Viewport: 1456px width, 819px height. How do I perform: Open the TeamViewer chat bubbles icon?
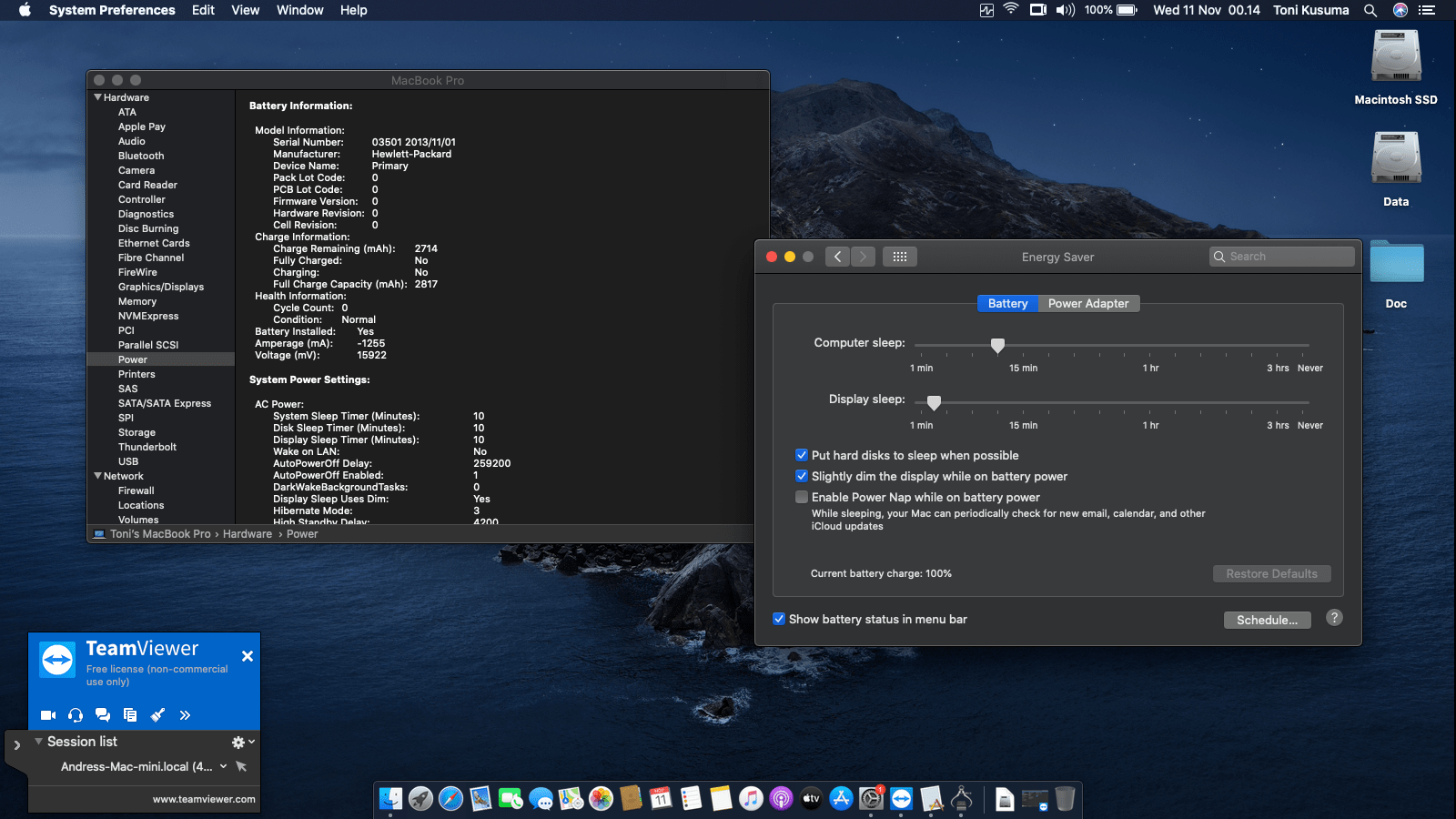click(103, 715)
